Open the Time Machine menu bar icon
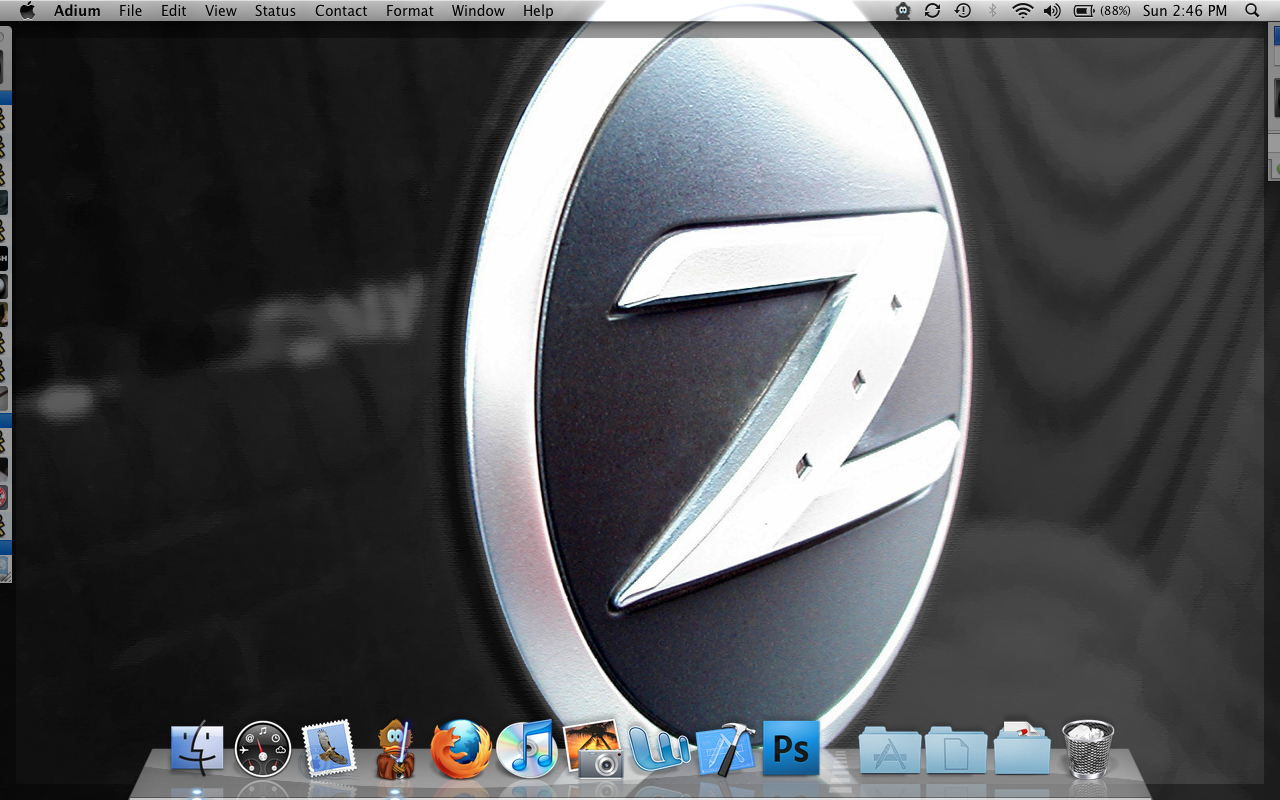 coord(962,11)
